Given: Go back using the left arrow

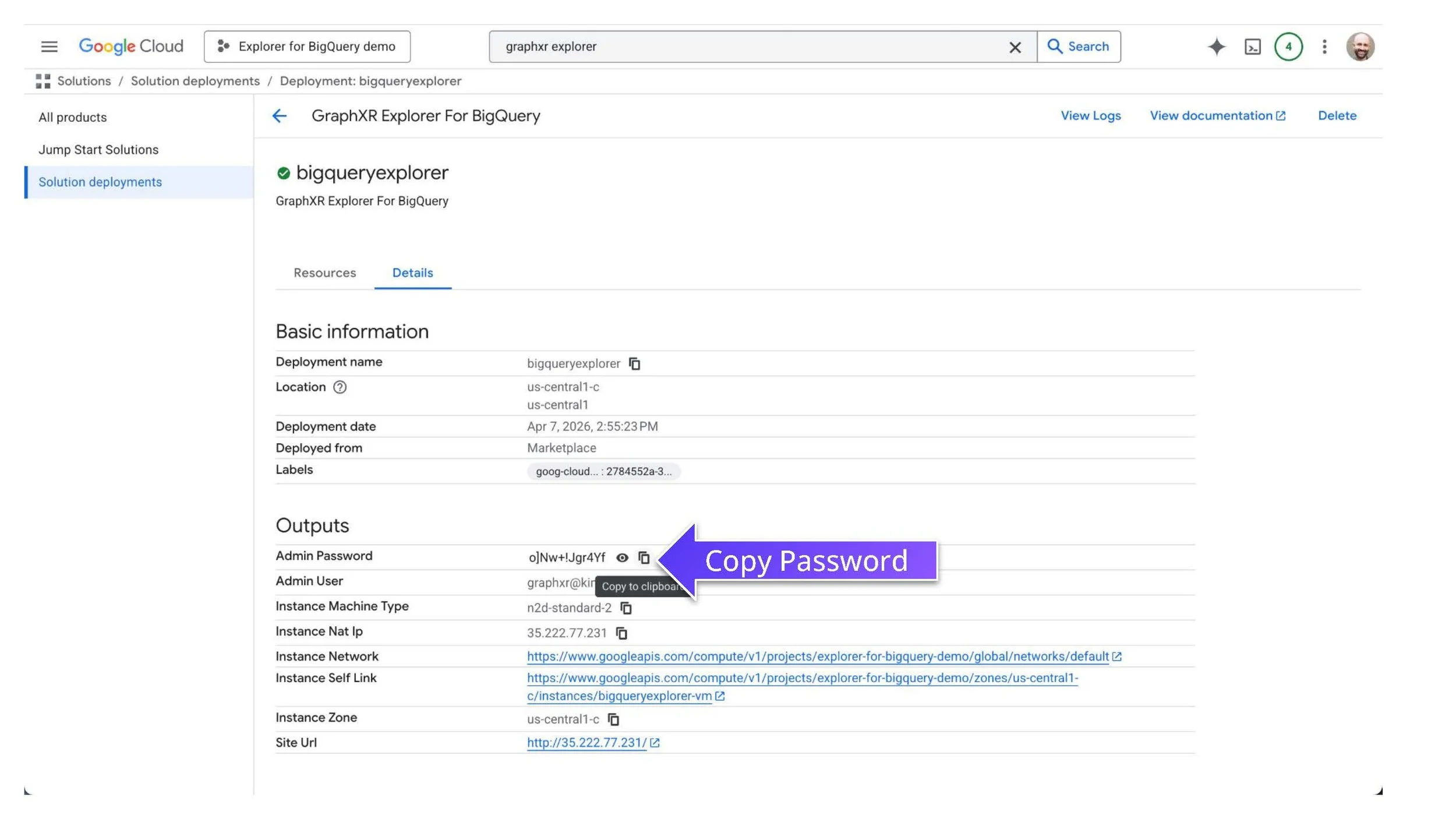Looking at the screenshot, I should tap(280, 116).
